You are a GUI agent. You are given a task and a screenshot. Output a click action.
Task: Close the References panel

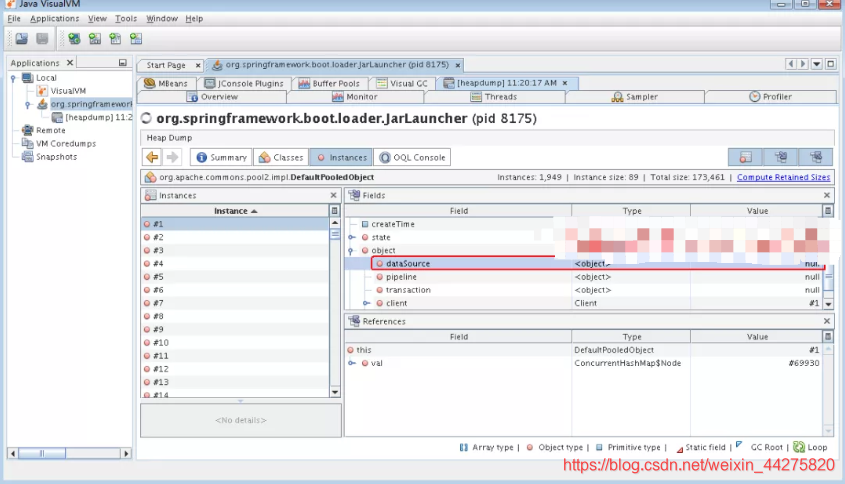click(x=827, y=321)
